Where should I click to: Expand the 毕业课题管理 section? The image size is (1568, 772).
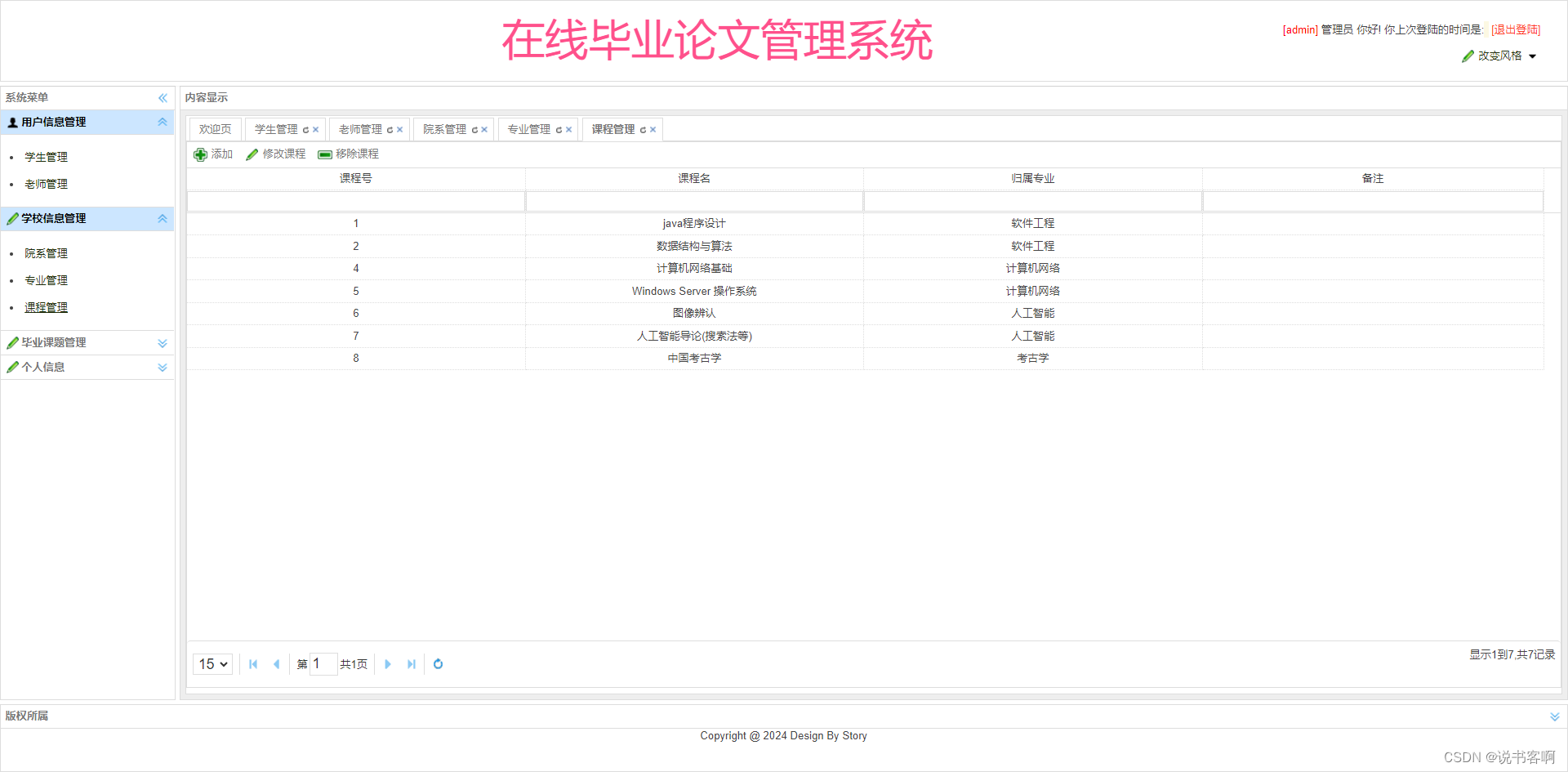tap(163, 343)
